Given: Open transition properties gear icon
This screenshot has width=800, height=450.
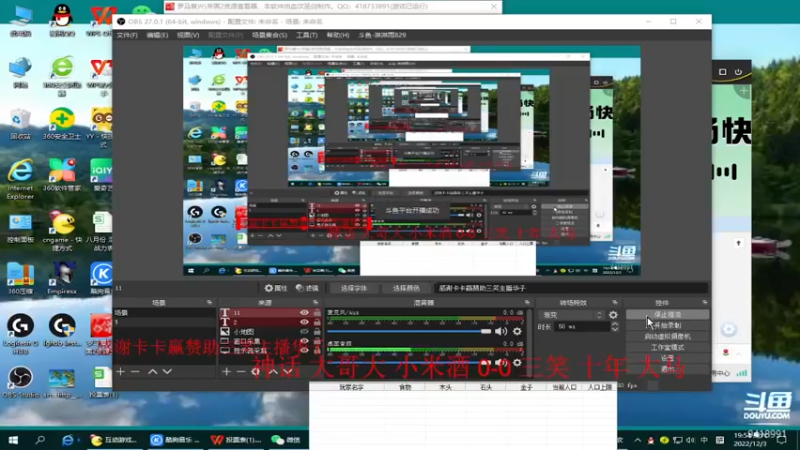Looking at the screenshot, I should coord(613,315).
